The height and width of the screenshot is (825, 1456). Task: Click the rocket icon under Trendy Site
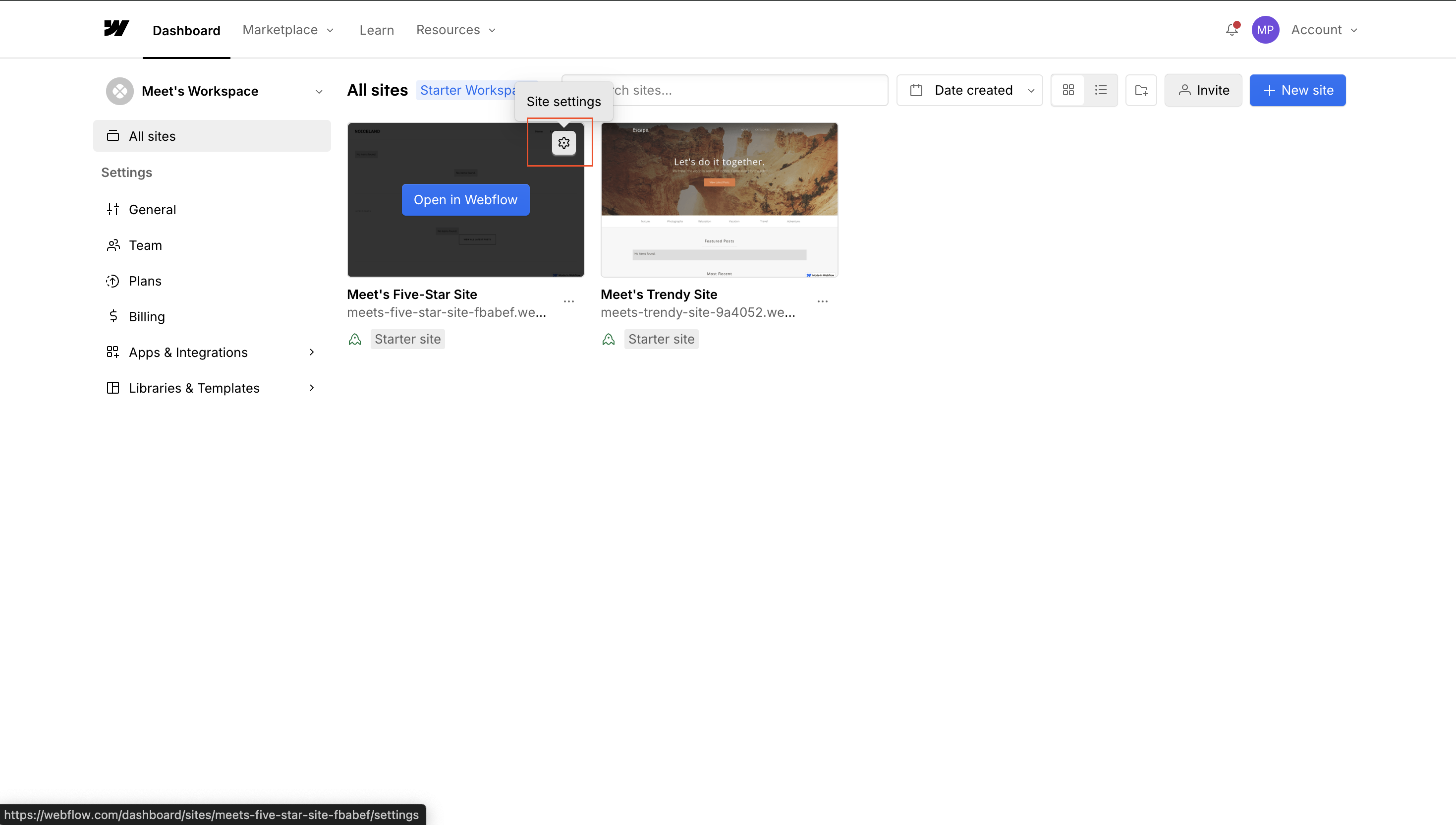(608, 340)
